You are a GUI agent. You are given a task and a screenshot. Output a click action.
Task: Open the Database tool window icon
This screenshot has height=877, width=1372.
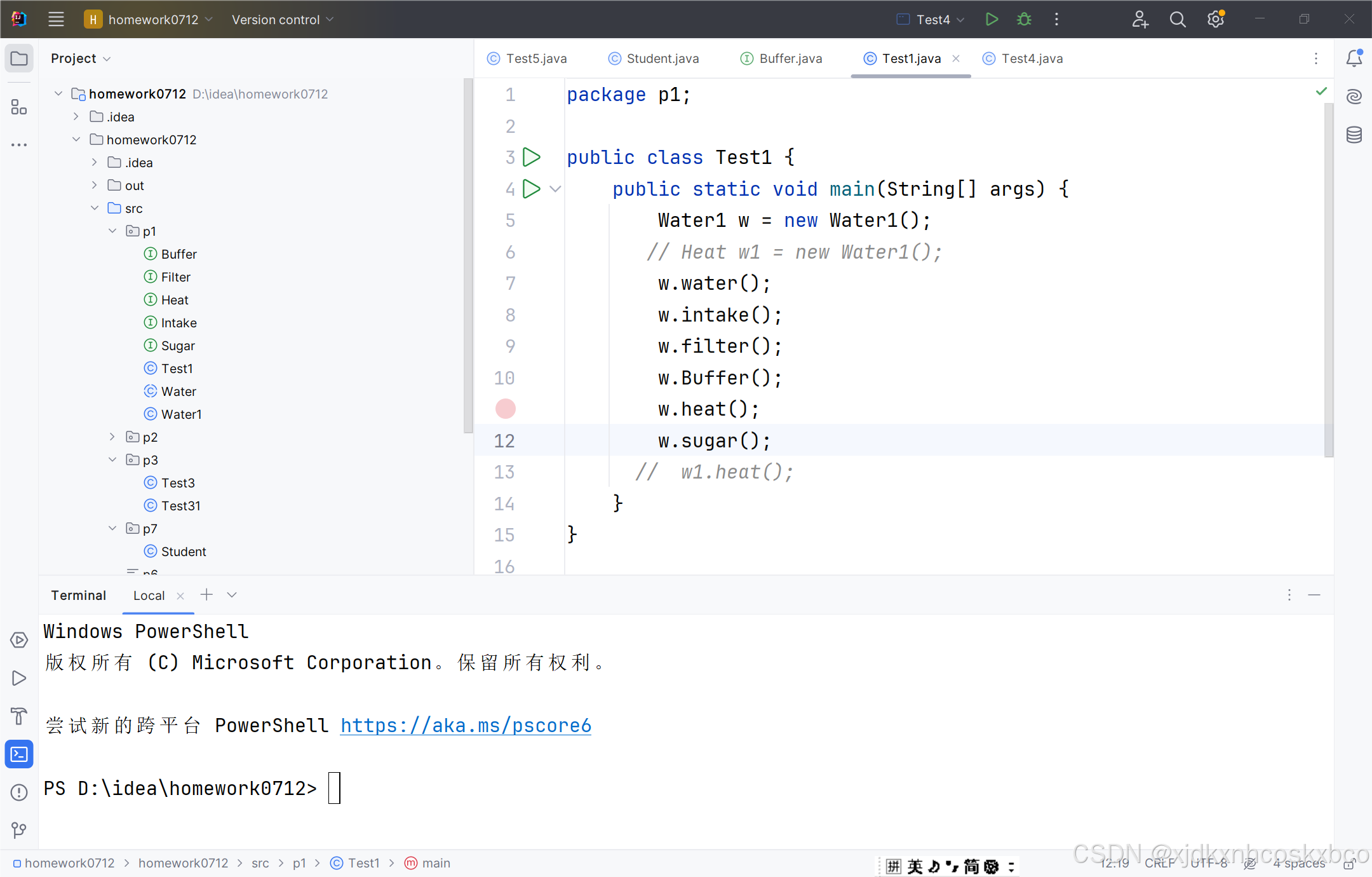coord(1354,135)
